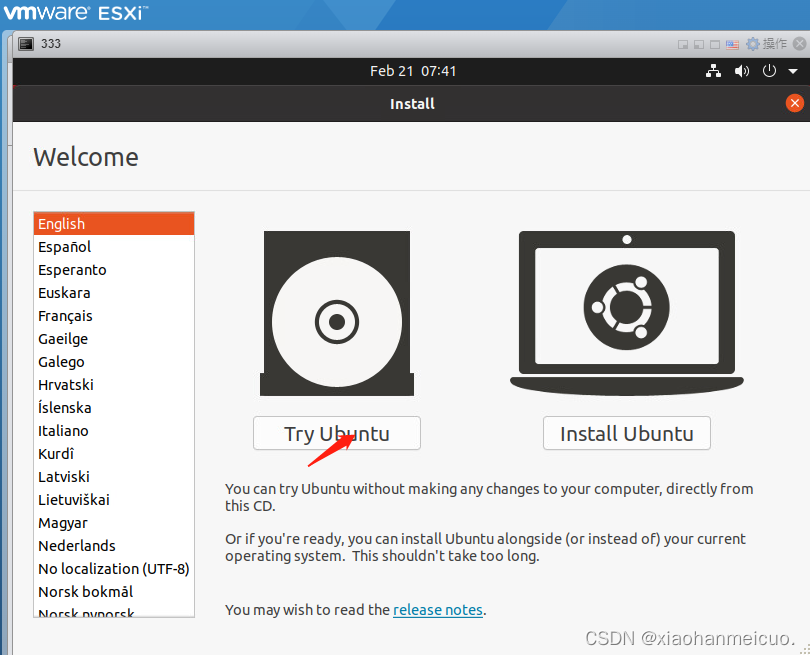This screenshot has width=810, height=655.
Task: Select Gaeilge in the language list
Action: [x=114, y=339]
